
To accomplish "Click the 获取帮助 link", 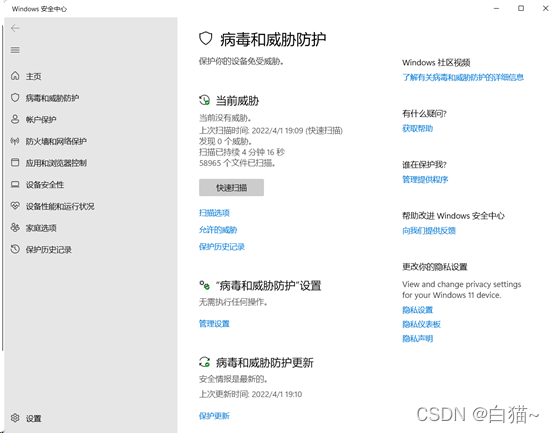I will point(417,128).
